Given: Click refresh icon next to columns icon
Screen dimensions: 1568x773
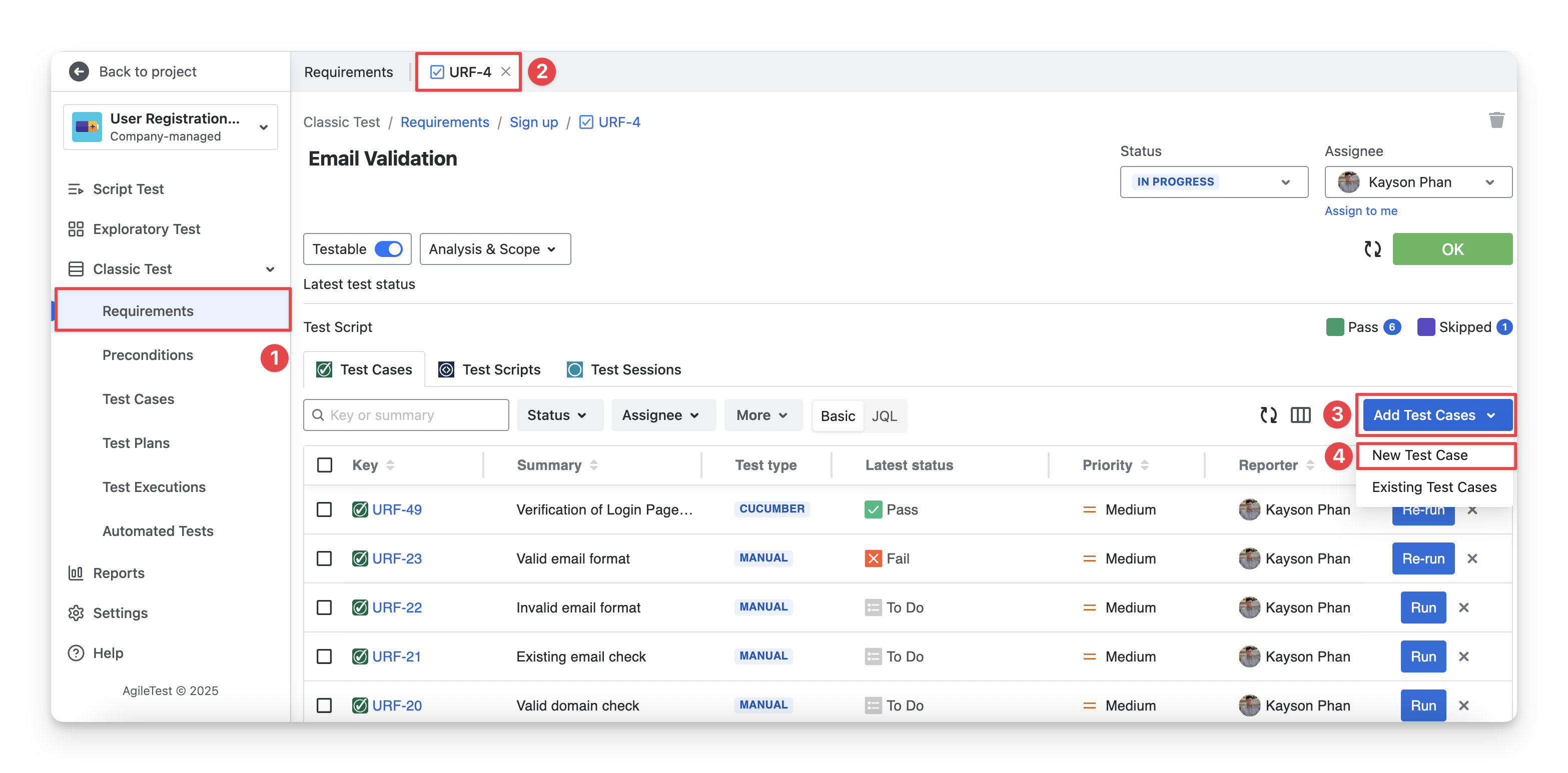Looking at the screenshot, I should [1268, 415].
